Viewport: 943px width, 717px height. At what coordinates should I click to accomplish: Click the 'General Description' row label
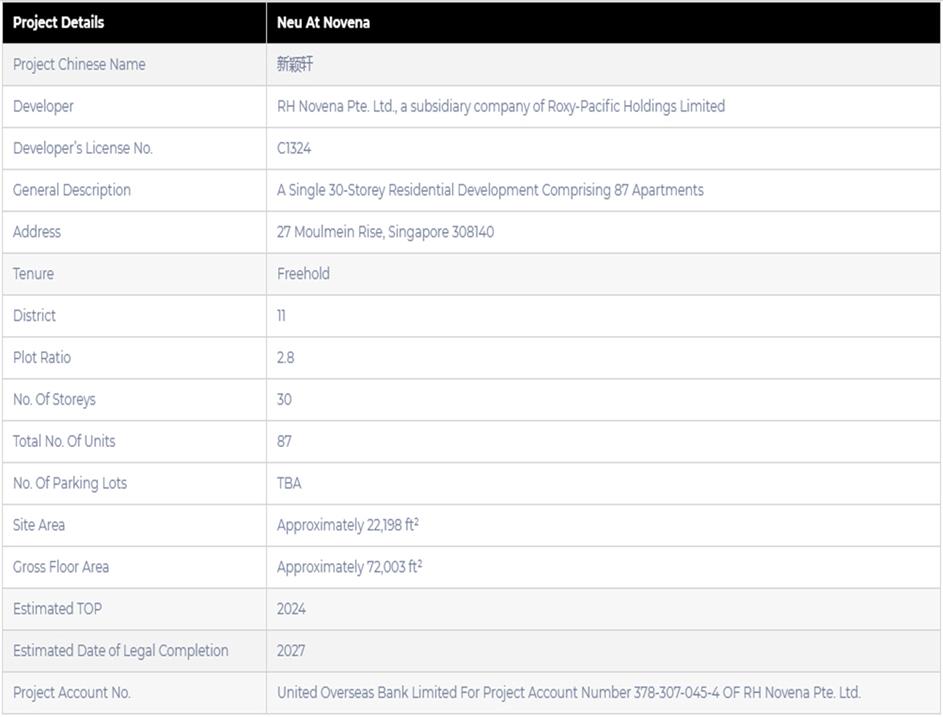(72, 190)
